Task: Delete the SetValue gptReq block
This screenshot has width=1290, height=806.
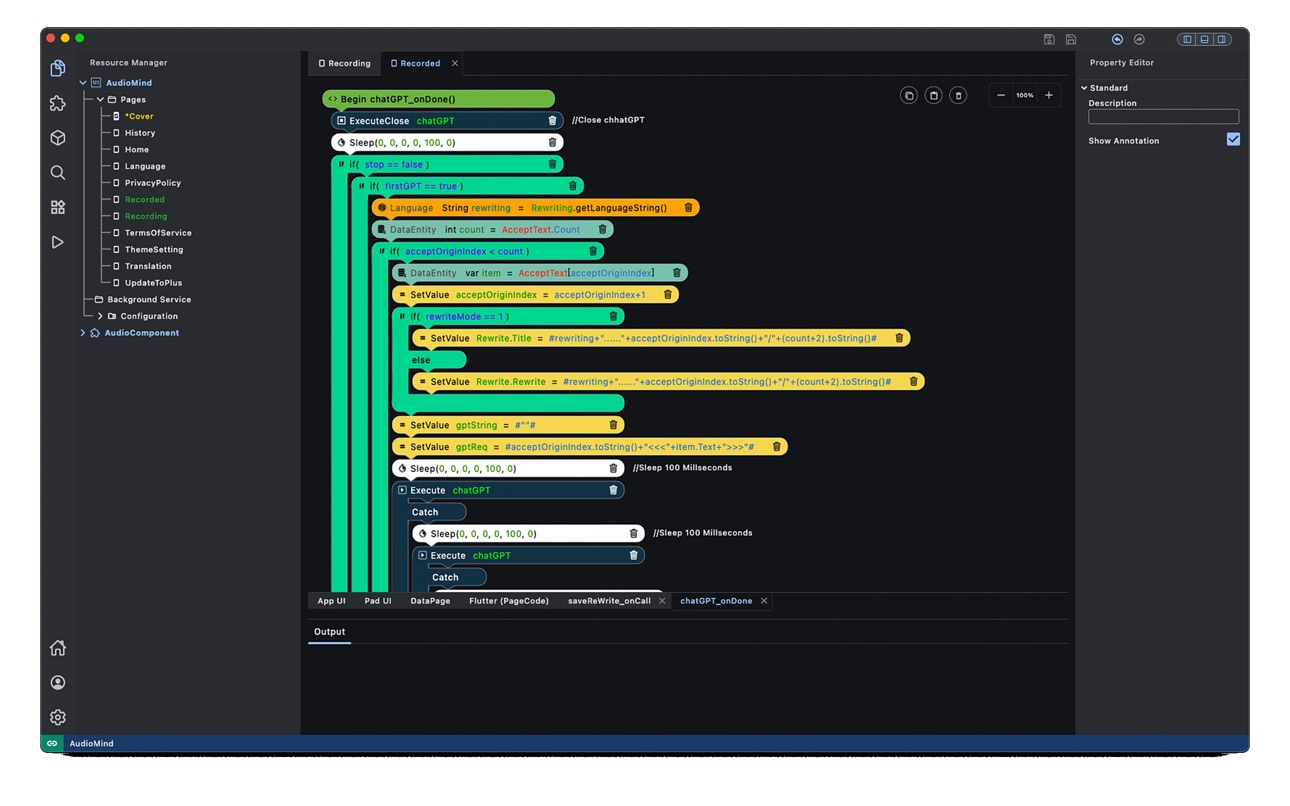Action: (x=776, y=447)
